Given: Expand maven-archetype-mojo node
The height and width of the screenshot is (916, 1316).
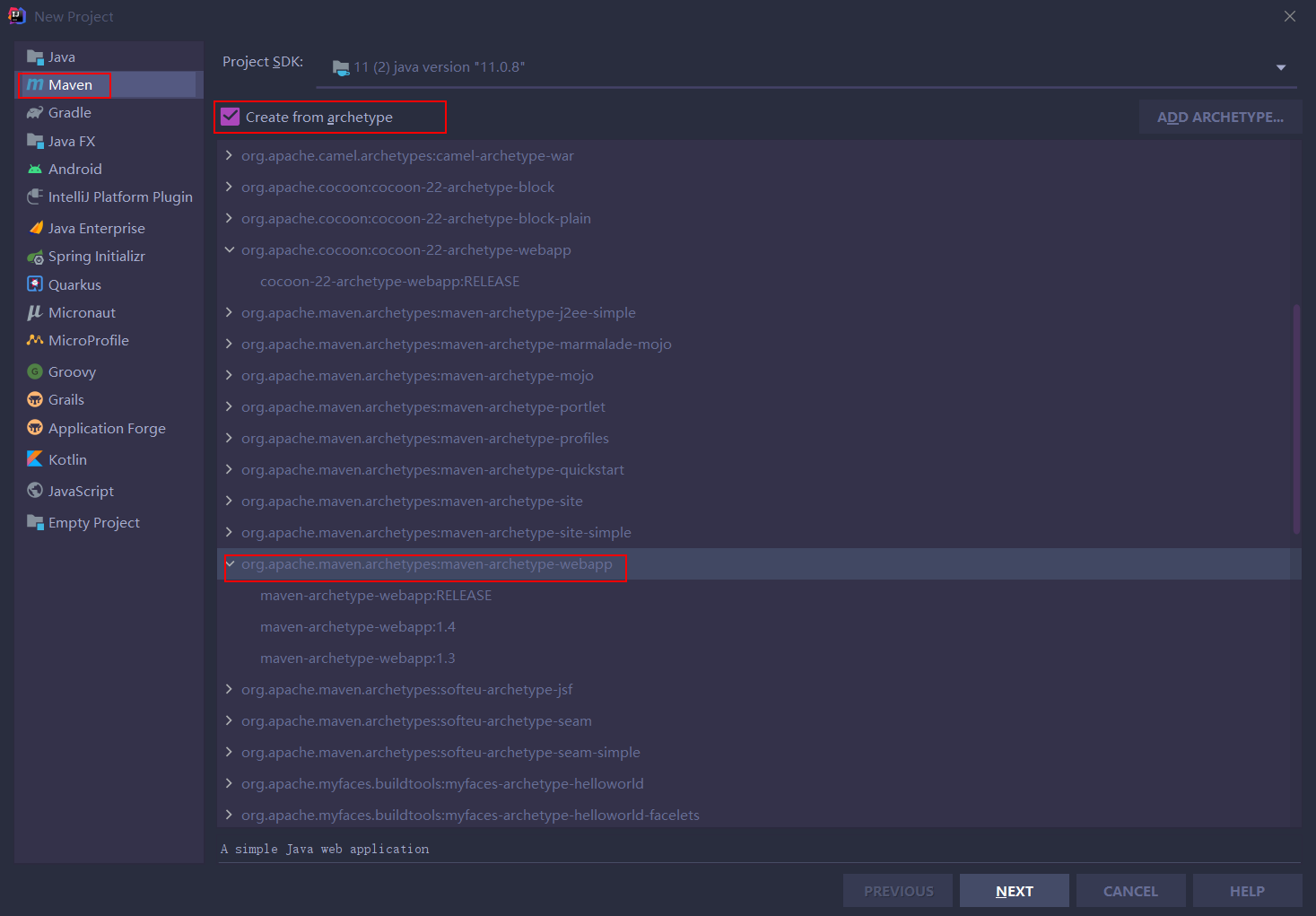Looking at the screenshot, I should [229, 375].
